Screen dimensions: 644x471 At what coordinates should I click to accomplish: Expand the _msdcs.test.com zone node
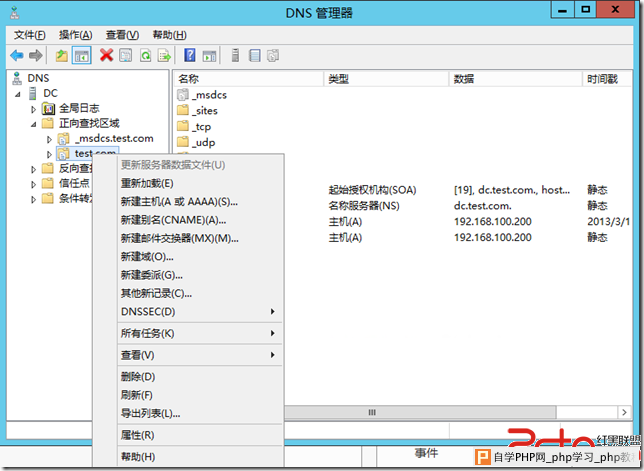[x=49, y=140]
